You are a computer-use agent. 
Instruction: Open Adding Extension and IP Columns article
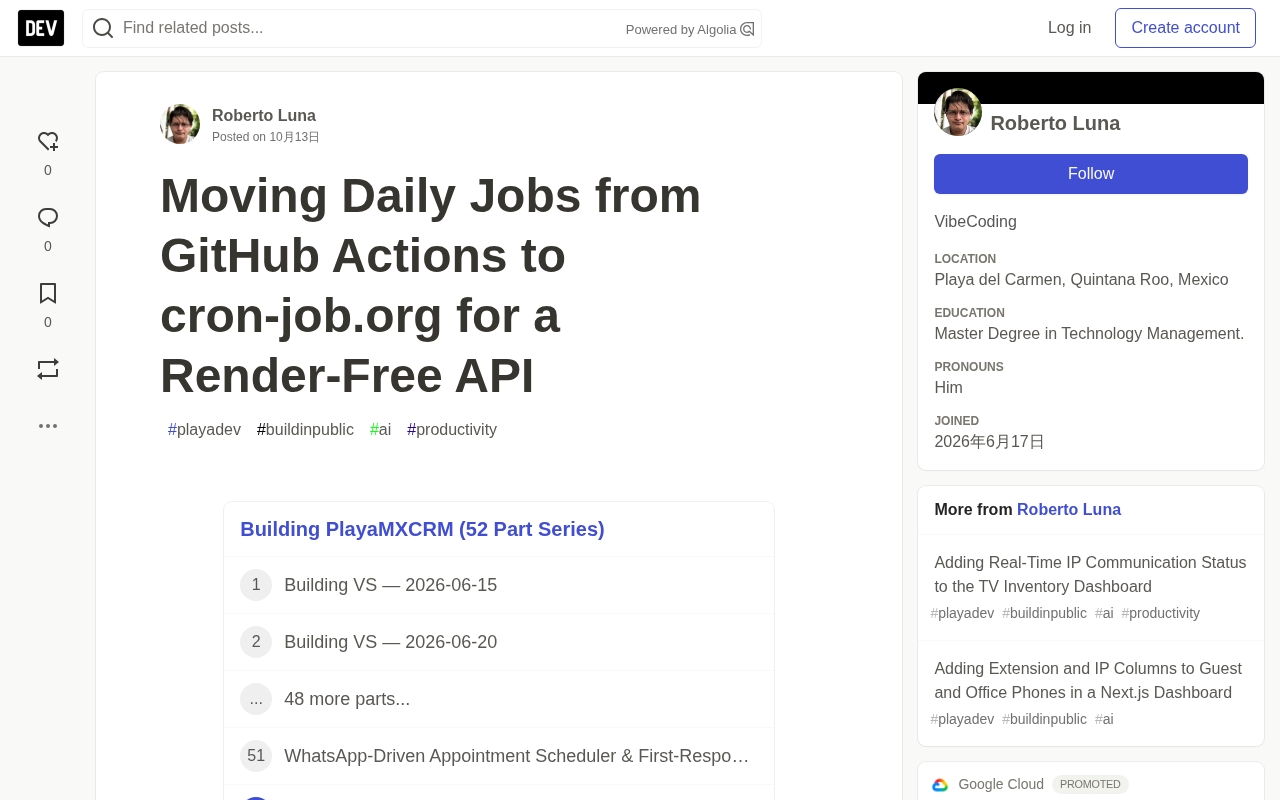[x=1088, y=680]
